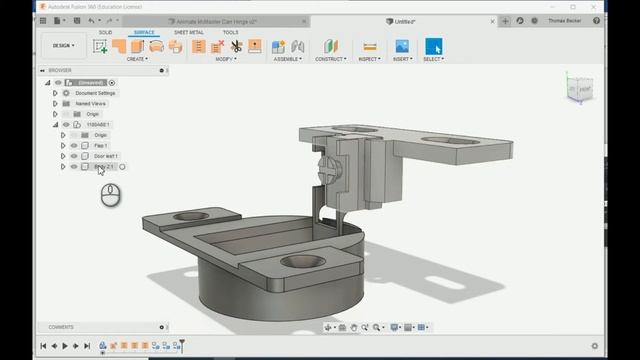Open the ASSEMBLE dropdown menu

(288, 59)
